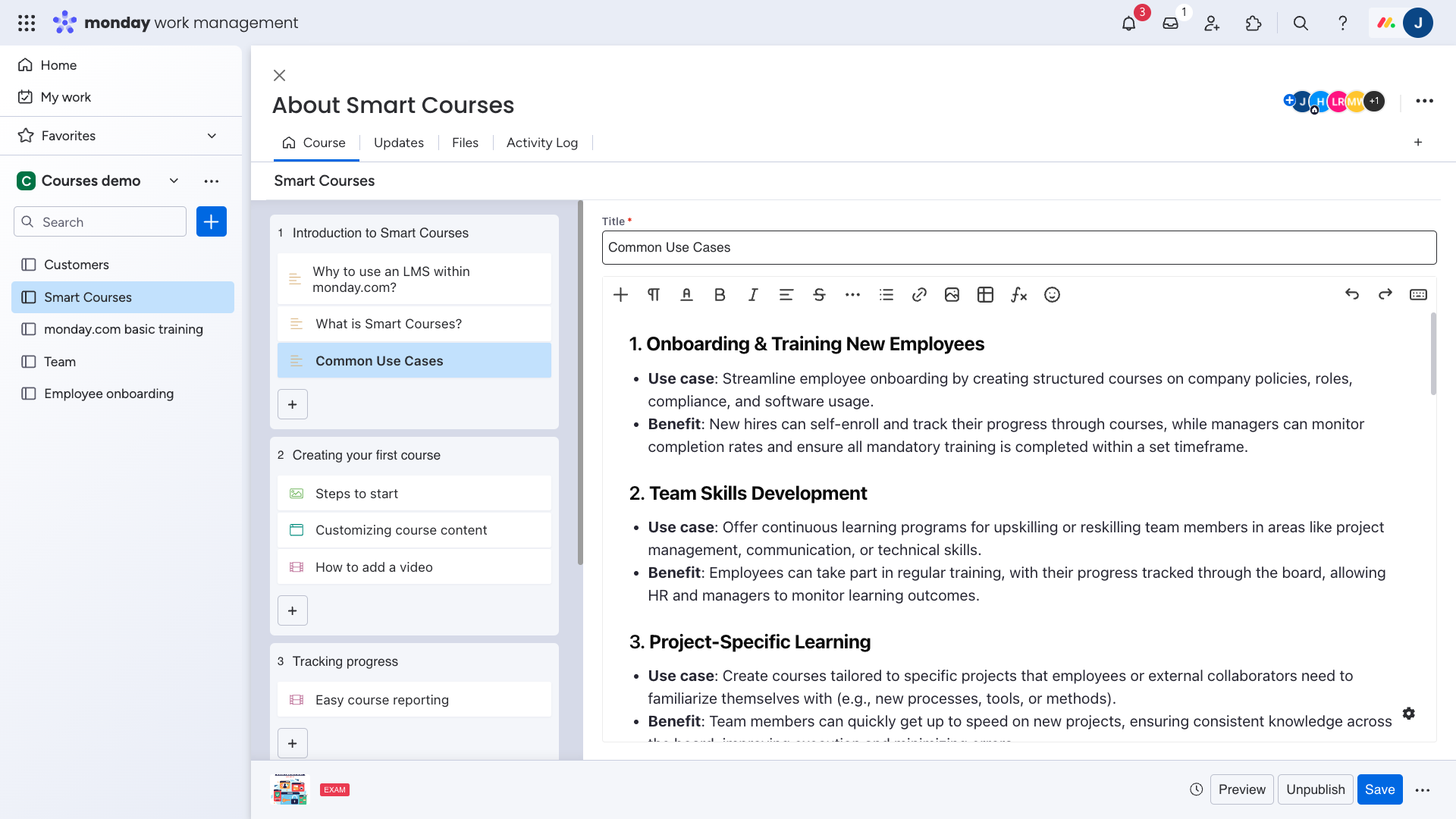Viewport: 1456px width, 819px height.
Task: Select the Course tab
Action: click(x=314, y=143)
